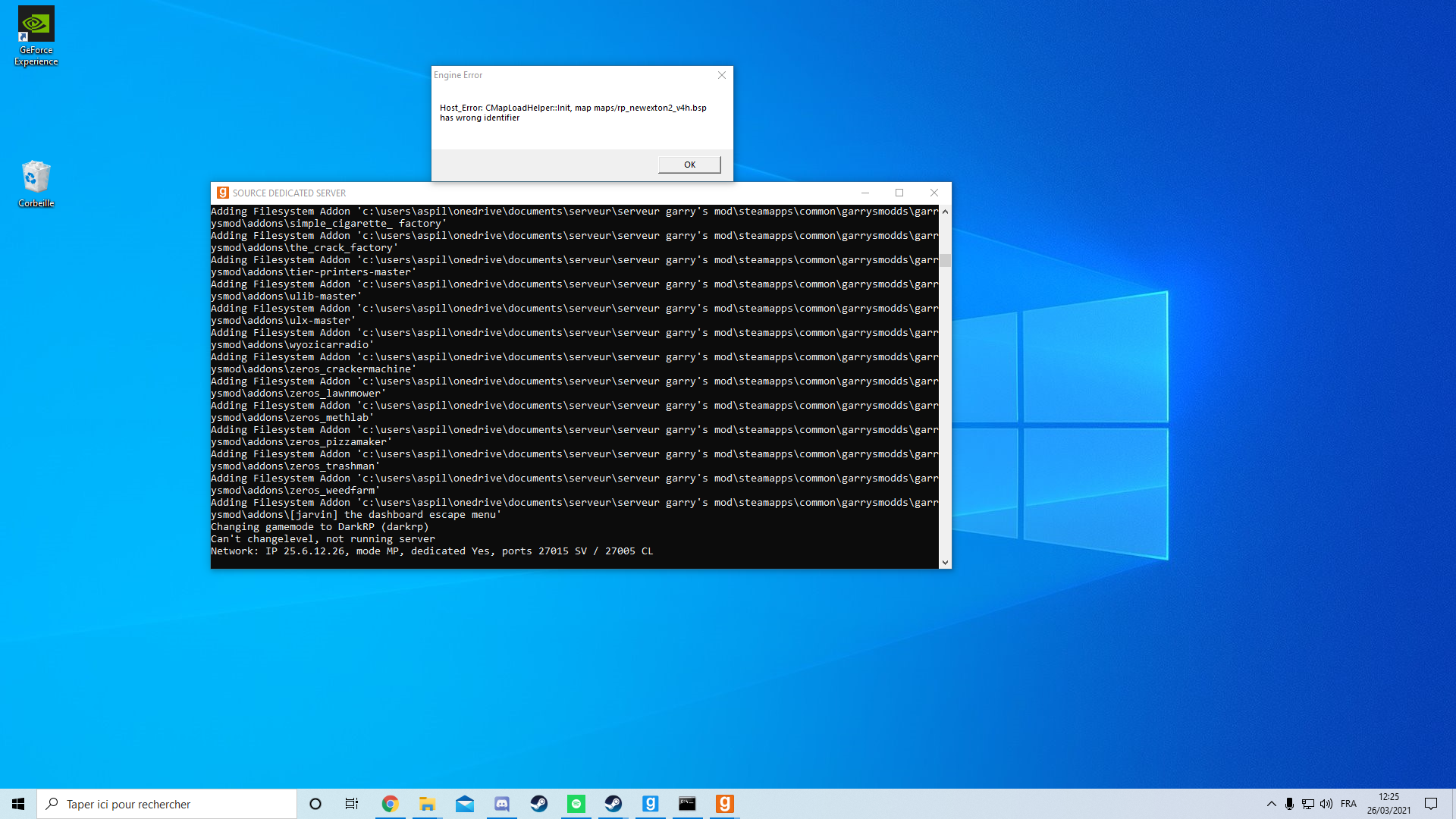This screenshot has width=1456, height=819.
Task: Click the 'the_crack_factory' addon console line
Action: 305,248
